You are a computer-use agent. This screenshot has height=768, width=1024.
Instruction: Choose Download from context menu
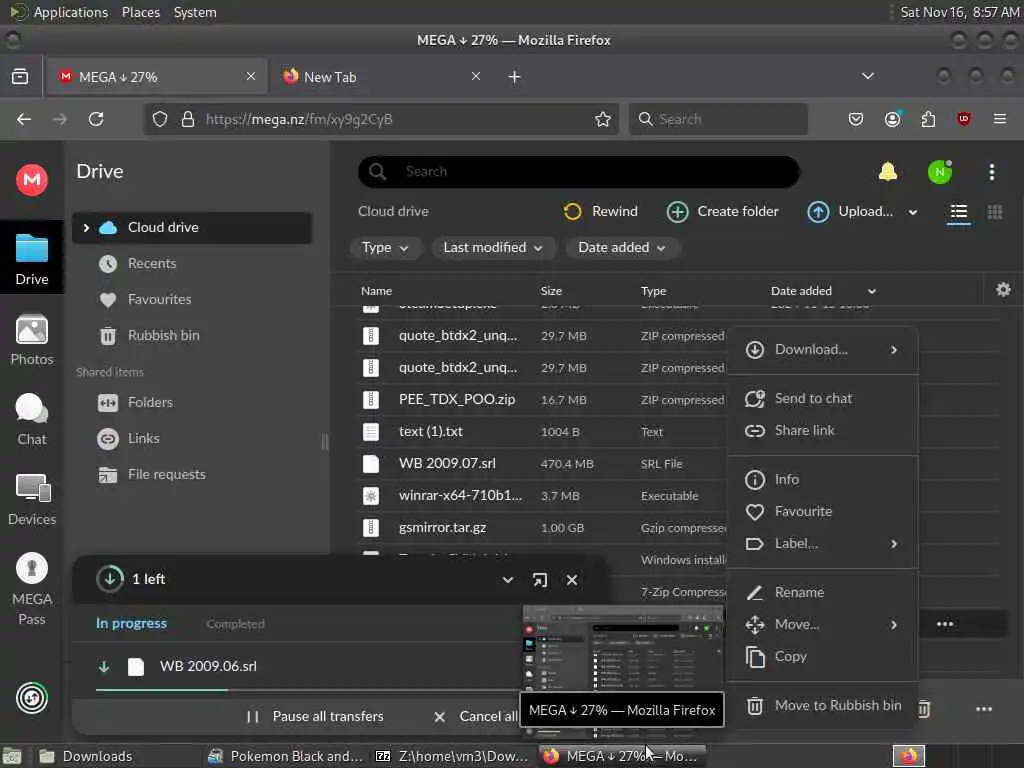[x=822, y=349]
